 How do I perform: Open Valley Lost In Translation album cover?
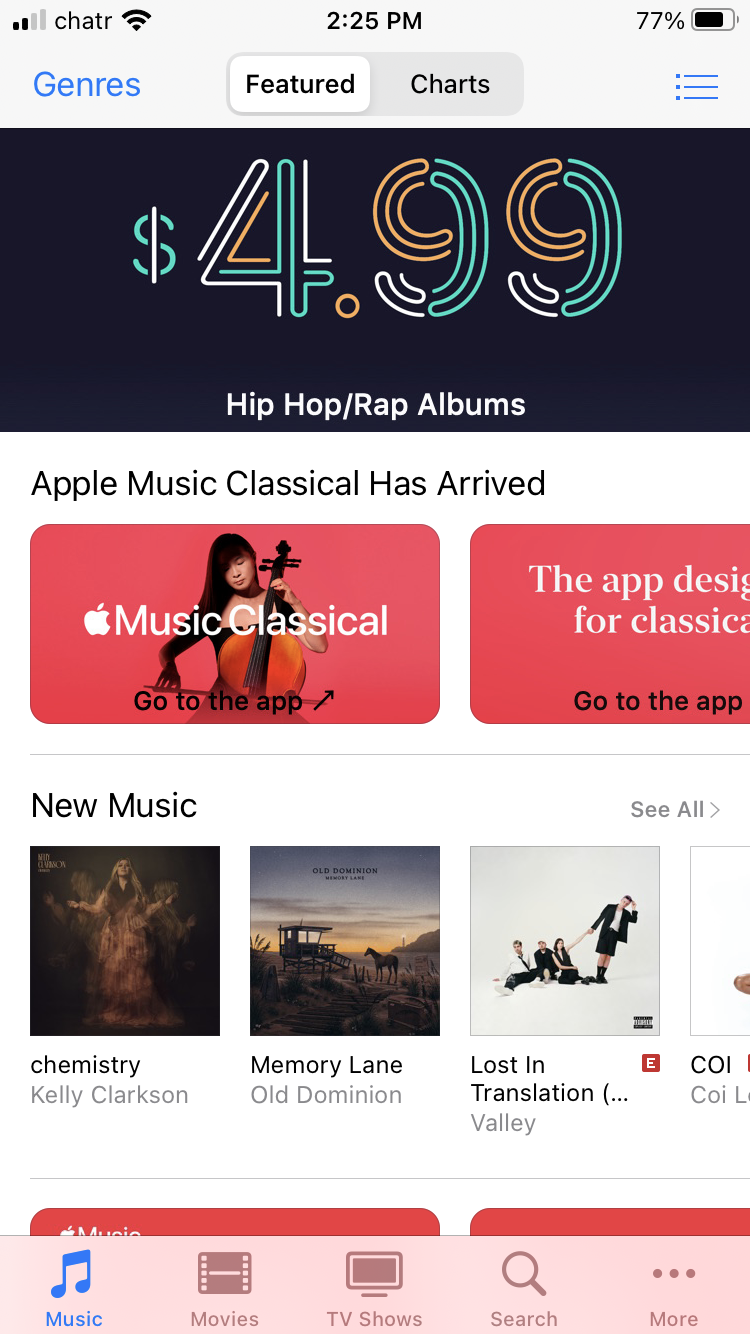tap(565, 941)
